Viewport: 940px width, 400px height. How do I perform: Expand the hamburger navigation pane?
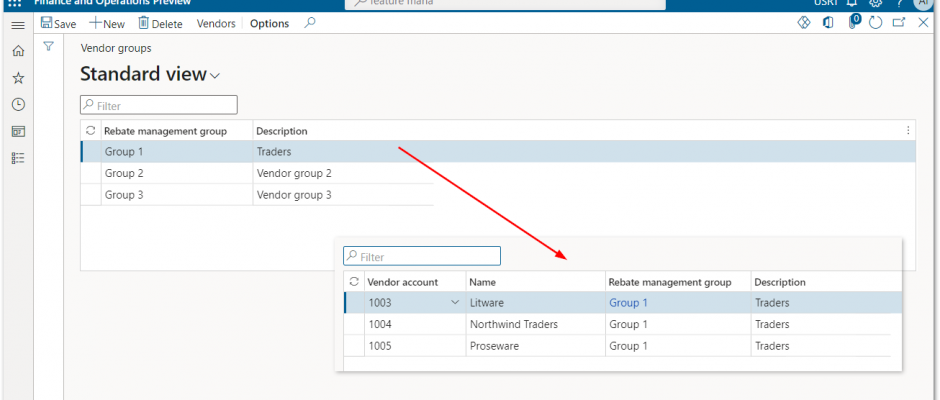pos(18,25)
